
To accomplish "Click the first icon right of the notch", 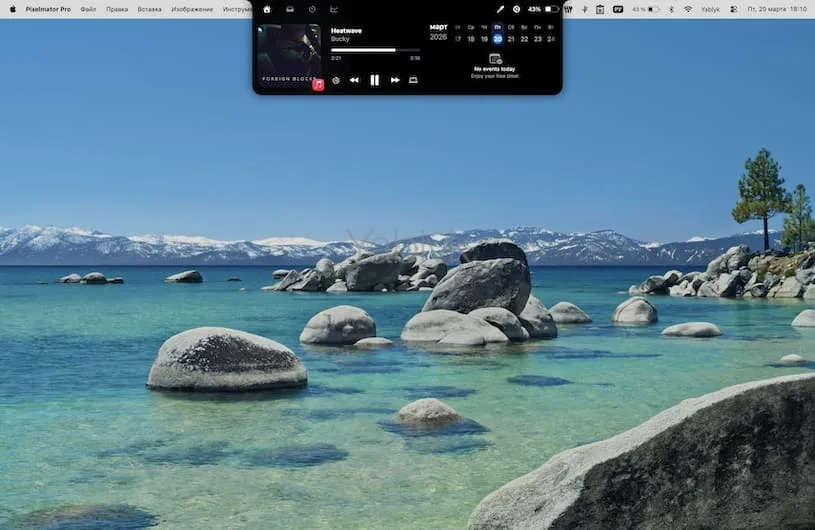I will point(568,9).
